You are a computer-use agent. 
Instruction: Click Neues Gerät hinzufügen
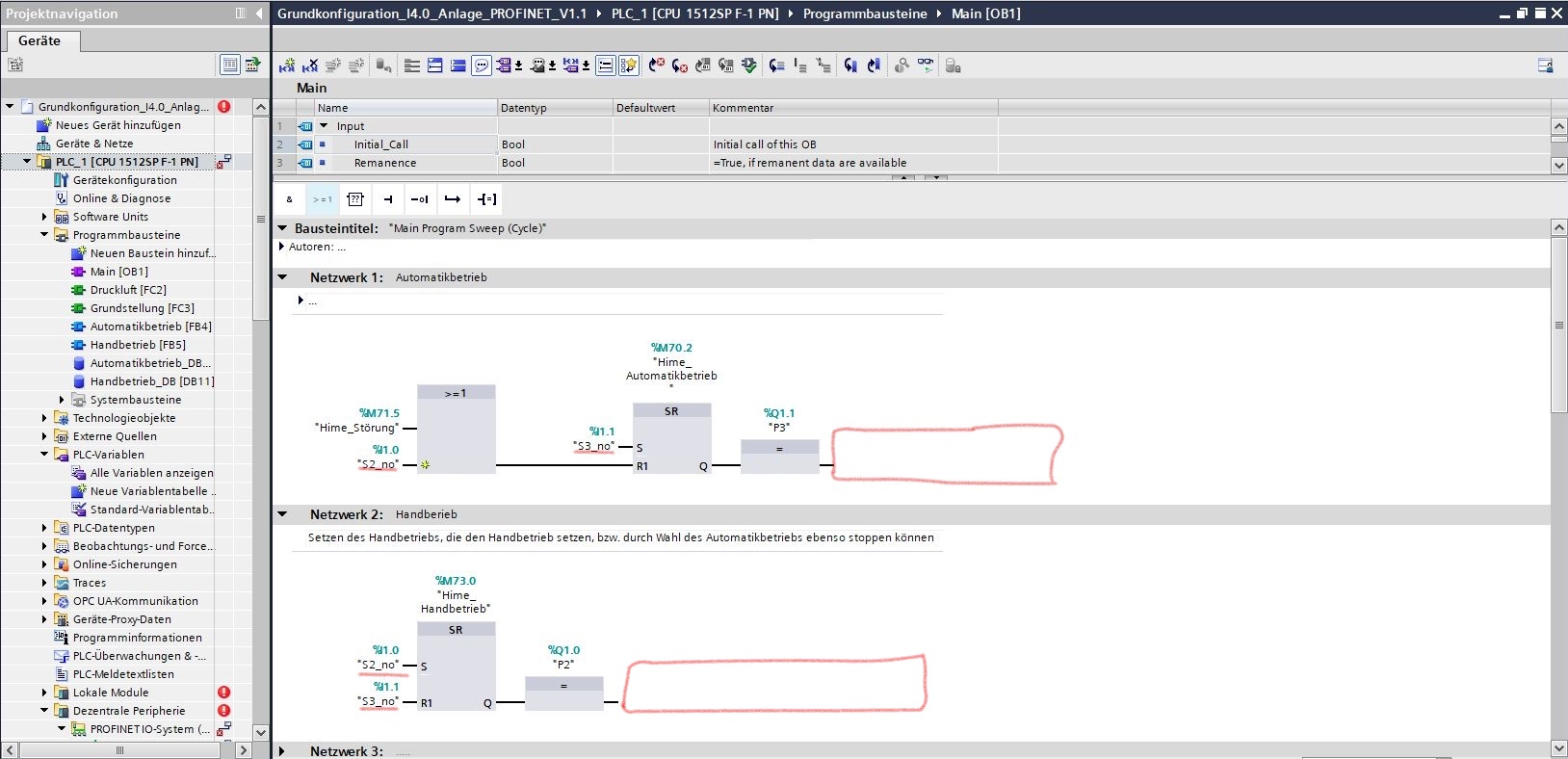(118, 125)
